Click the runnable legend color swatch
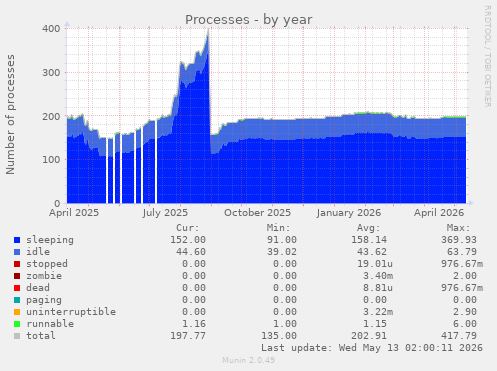The height and width of the screenshot is (371, 497). click(x=17, y=324)
